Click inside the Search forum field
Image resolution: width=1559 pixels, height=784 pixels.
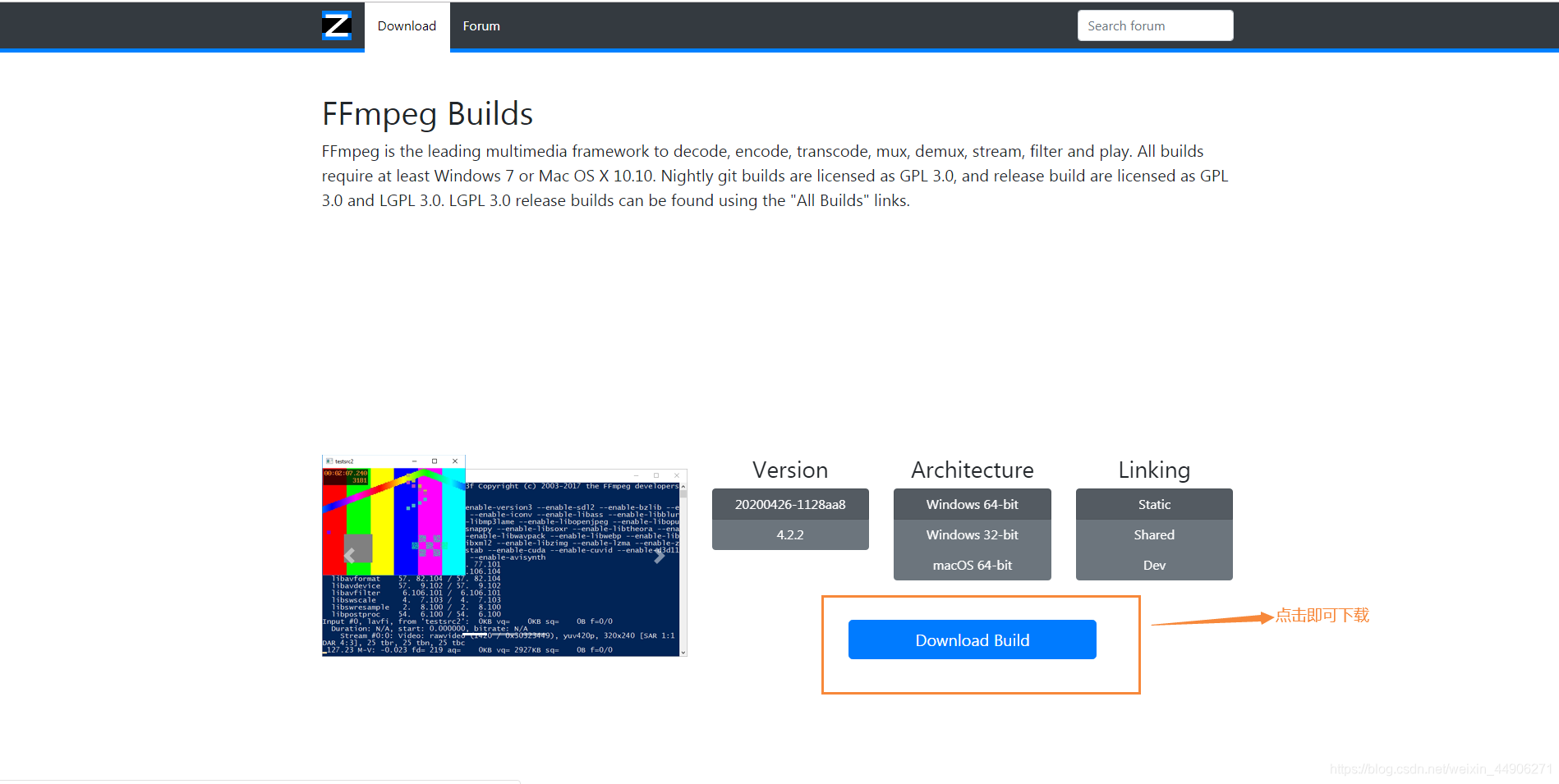pos(1154,25)
